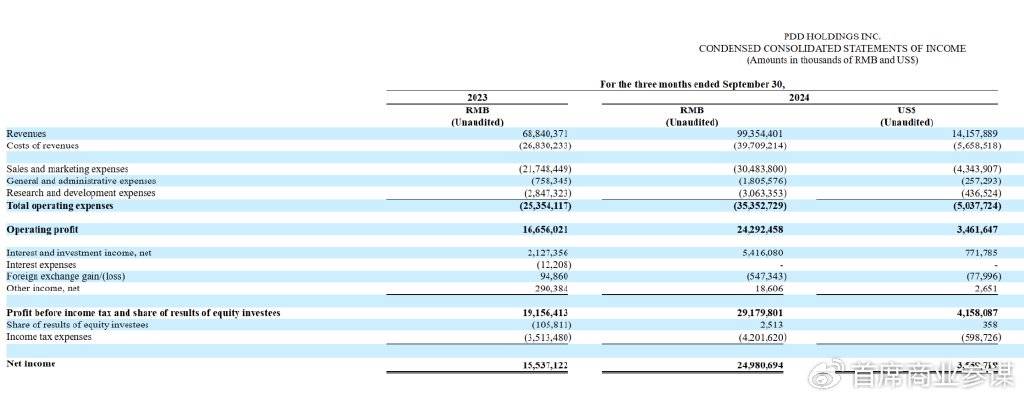Click the Costs of revenues label
The height and width of the screenshot is (399, 1024).
[42, 145]
